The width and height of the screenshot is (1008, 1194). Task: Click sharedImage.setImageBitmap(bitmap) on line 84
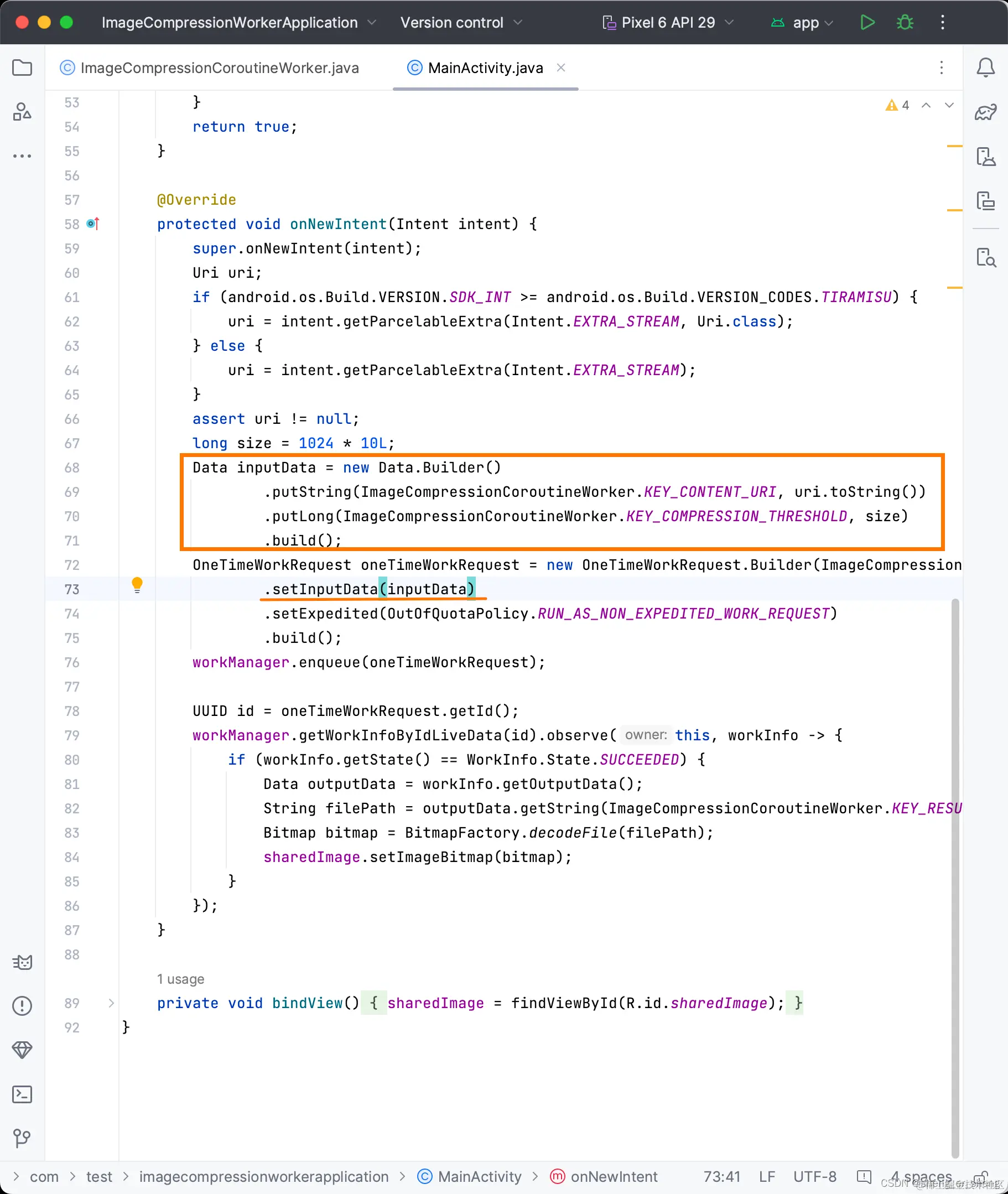418,858
